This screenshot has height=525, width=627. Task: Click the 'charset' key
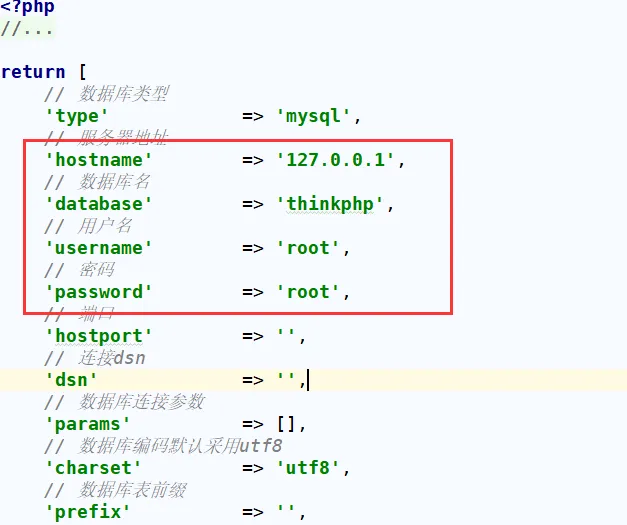(x=94, y=468)
